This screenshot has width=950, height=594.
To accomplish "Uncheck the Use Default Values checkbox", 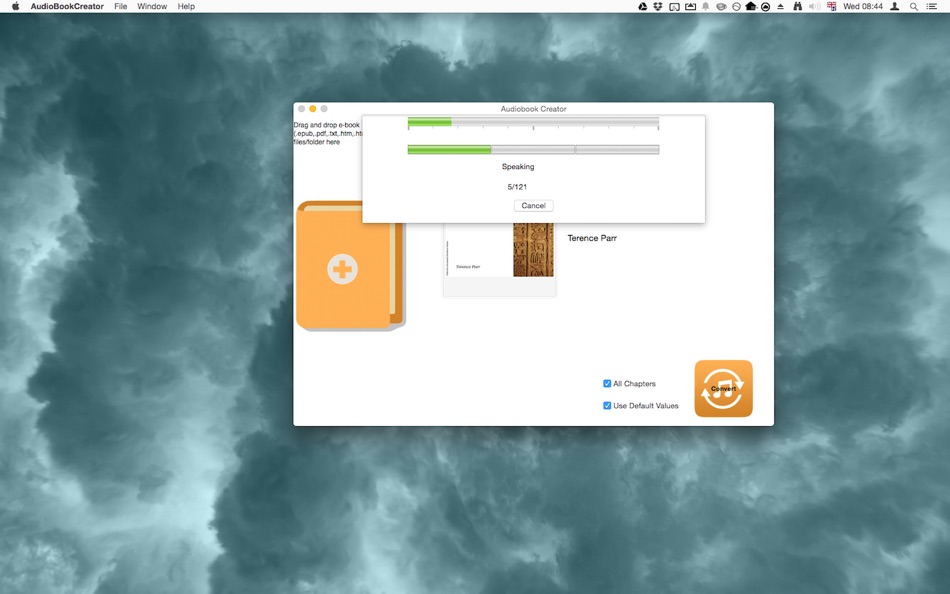I will click(607, 405).
